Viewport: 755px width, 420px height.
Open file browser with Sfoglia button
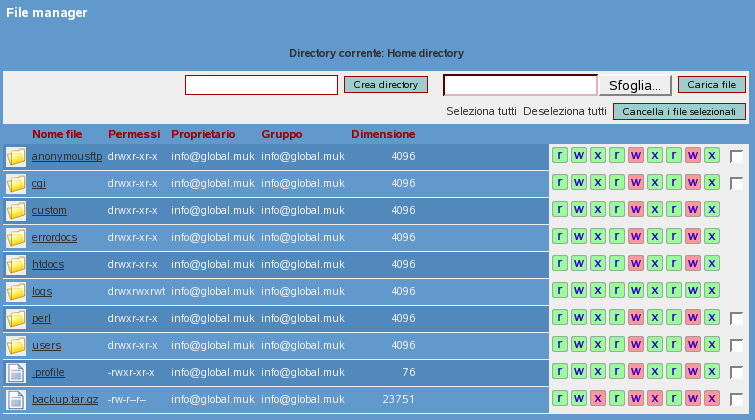[x=635, y=85]
